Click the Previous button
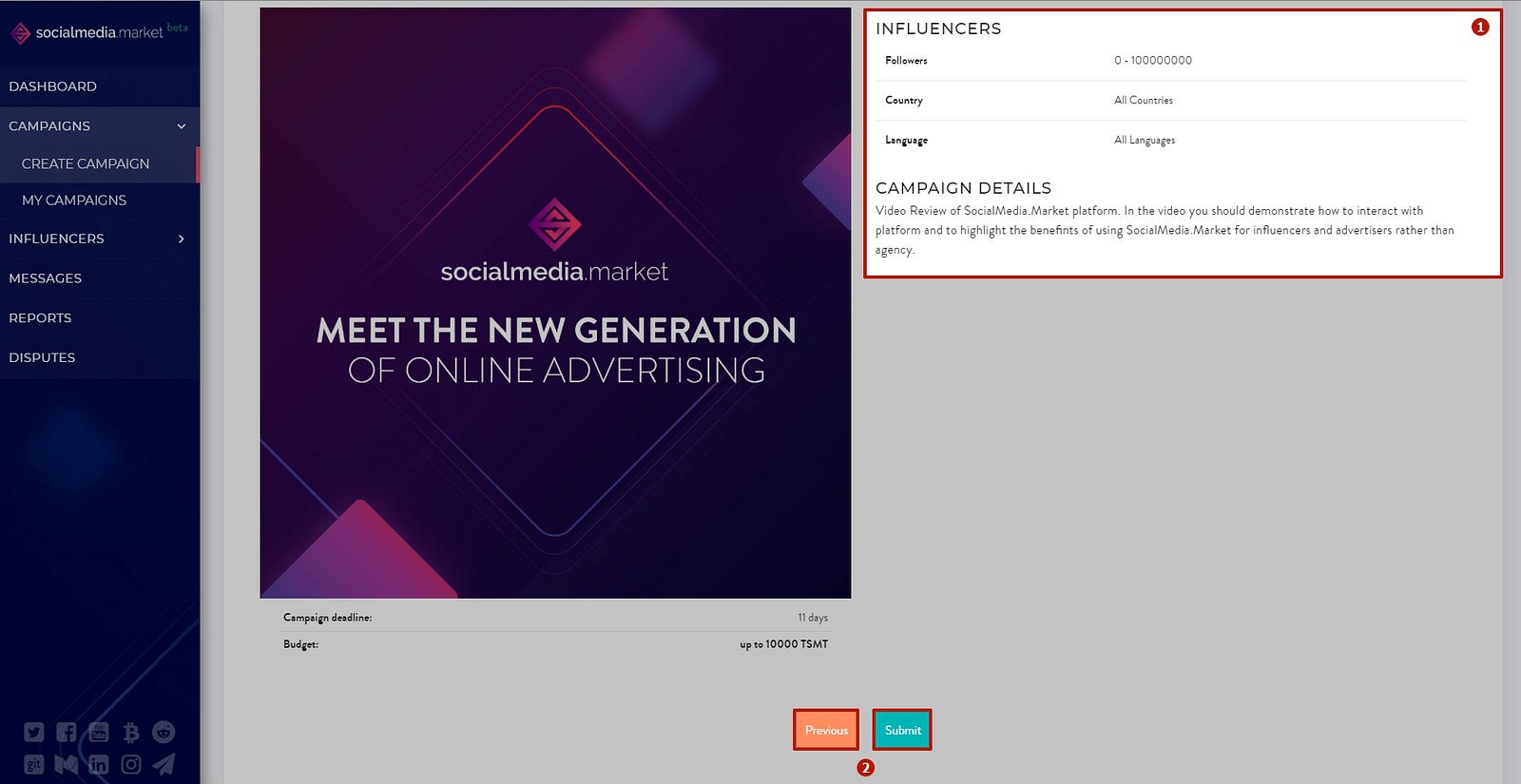The width and height of the screenshot is (1521, 784). click(x=826, y=730)
